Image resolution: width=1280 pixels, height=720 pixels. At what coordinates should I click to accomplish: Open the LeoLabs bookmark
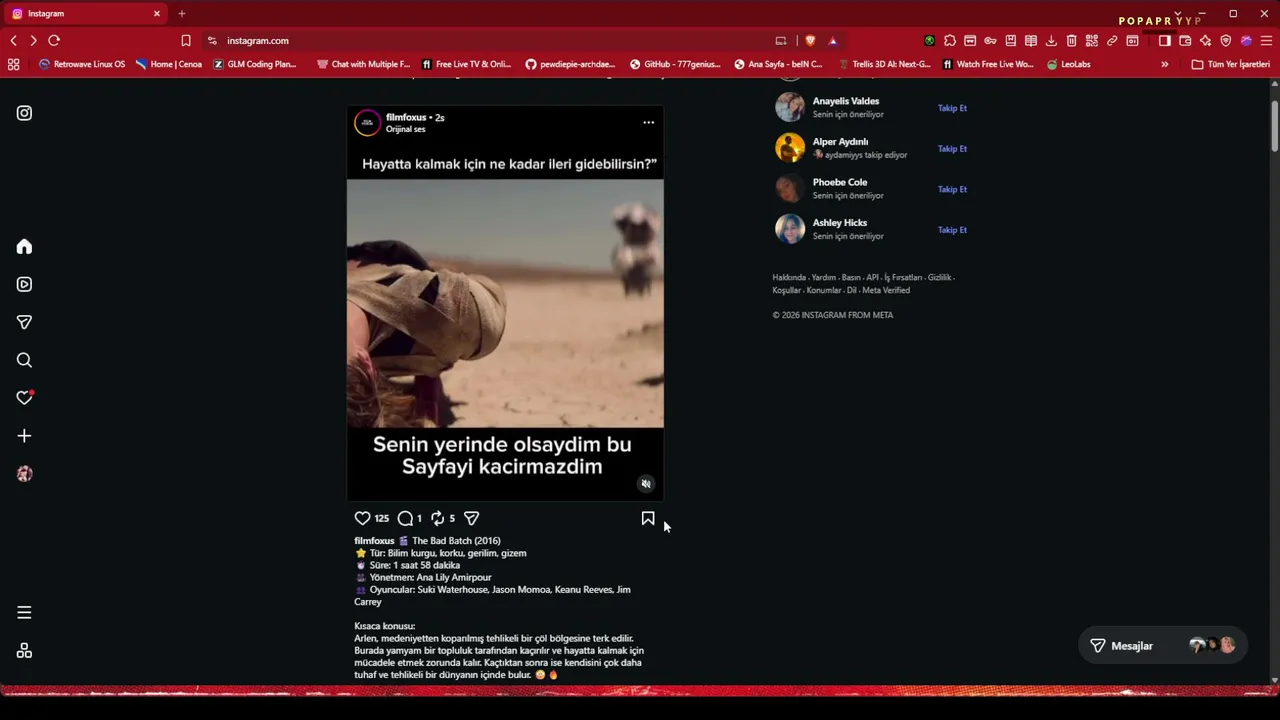coord(1068,64)
